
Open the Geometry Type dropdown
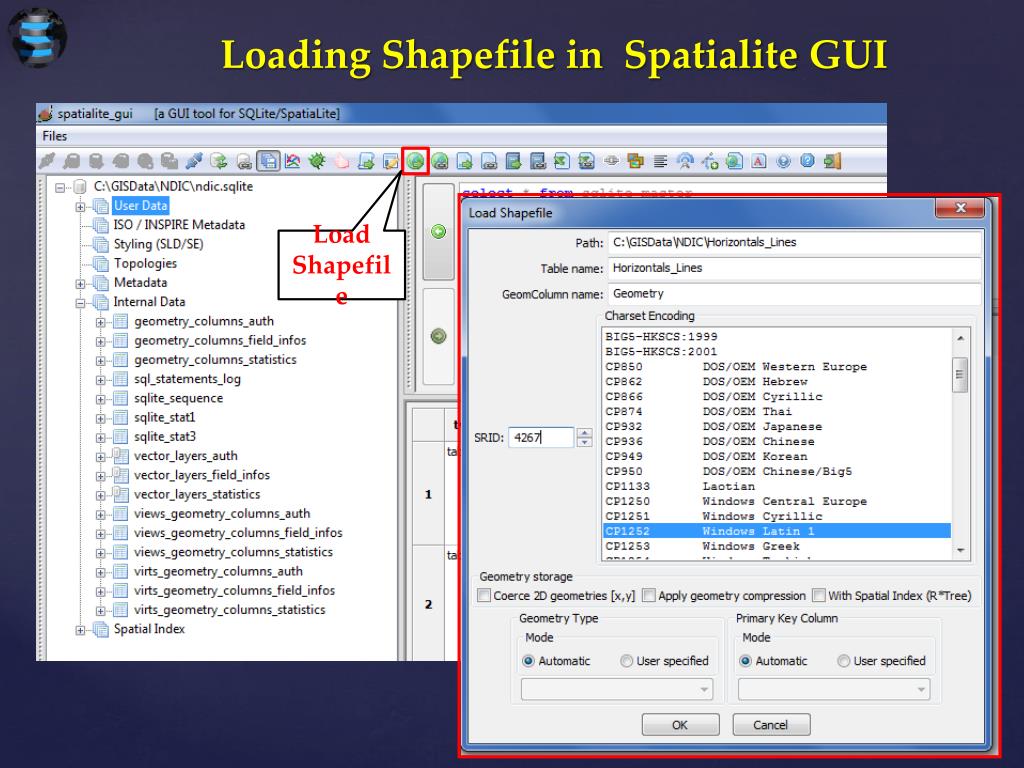coord(616,689)
